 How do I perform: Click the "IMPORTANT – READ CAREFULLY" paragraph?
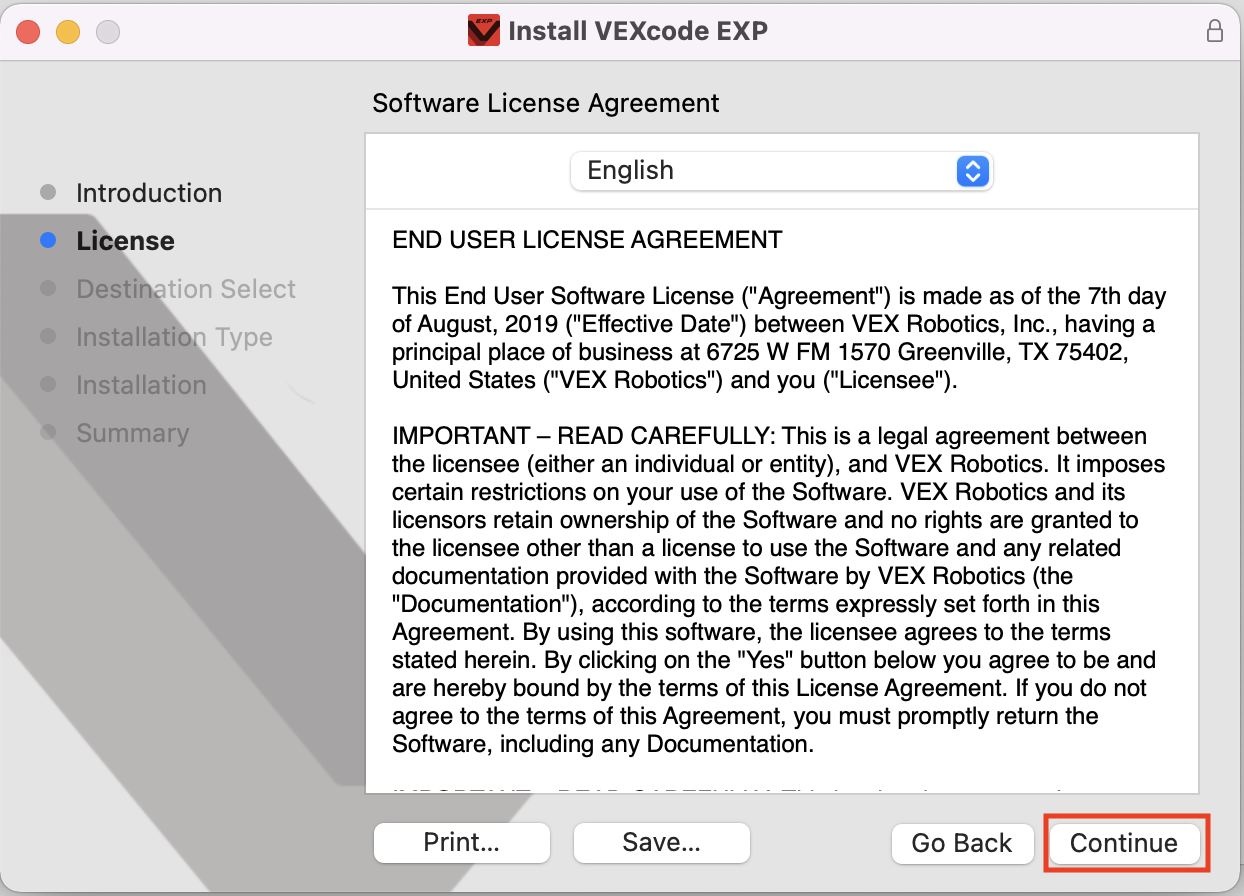click(779, 590)
